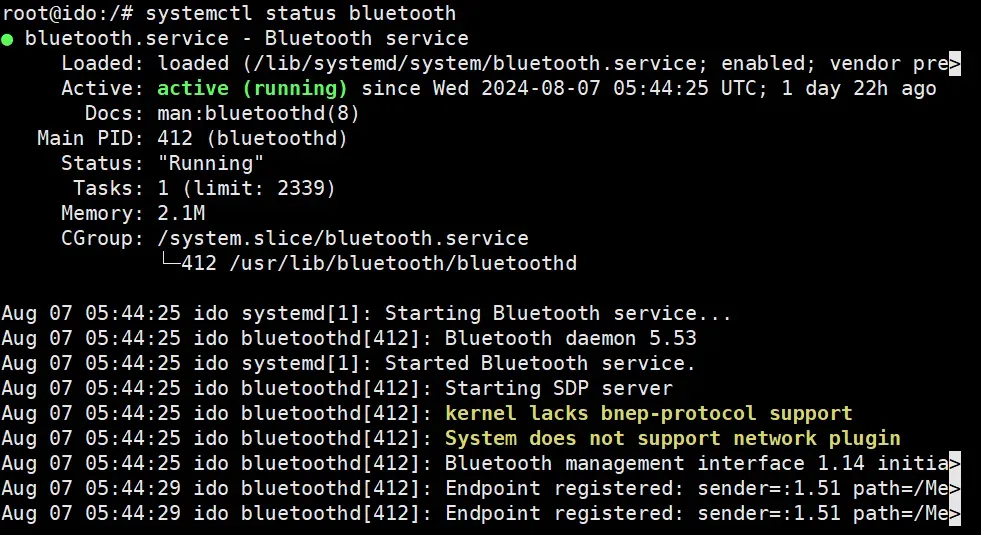Screen dimensions: 981x535
Task: Click the 'systemctl status bluetooth' command text
Action: 301,13
